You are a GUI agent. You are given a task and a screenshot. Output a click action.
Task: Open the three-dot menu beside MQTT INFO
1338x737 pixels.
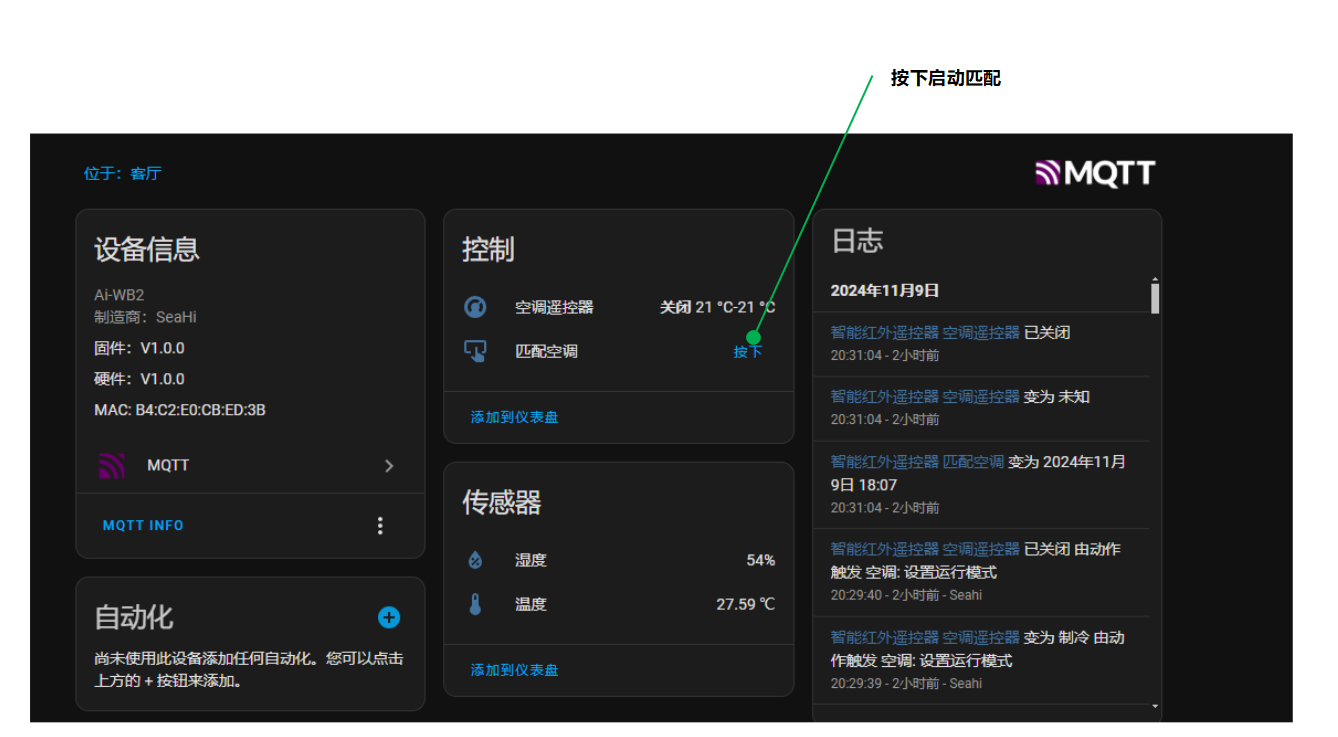coord(380,525)
